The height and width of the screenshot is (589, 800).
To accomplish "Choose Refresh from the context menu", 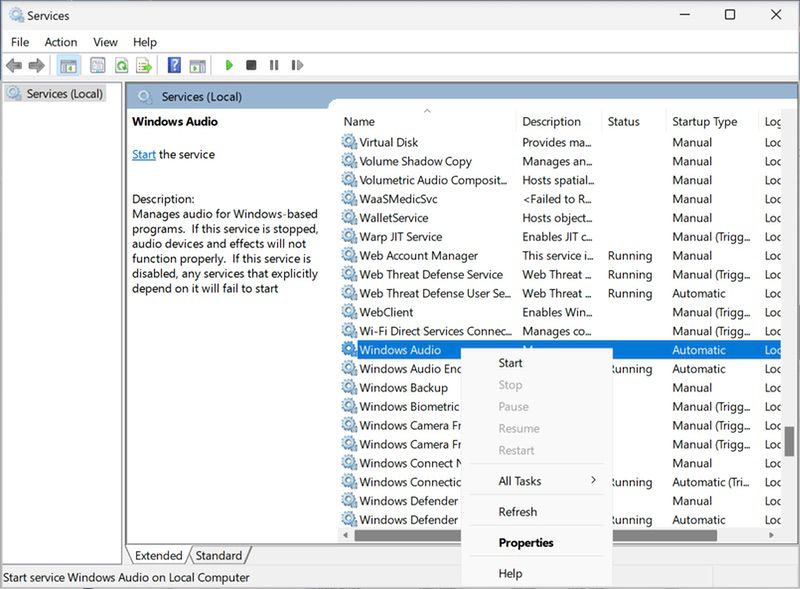I will [x=536, y=511].
